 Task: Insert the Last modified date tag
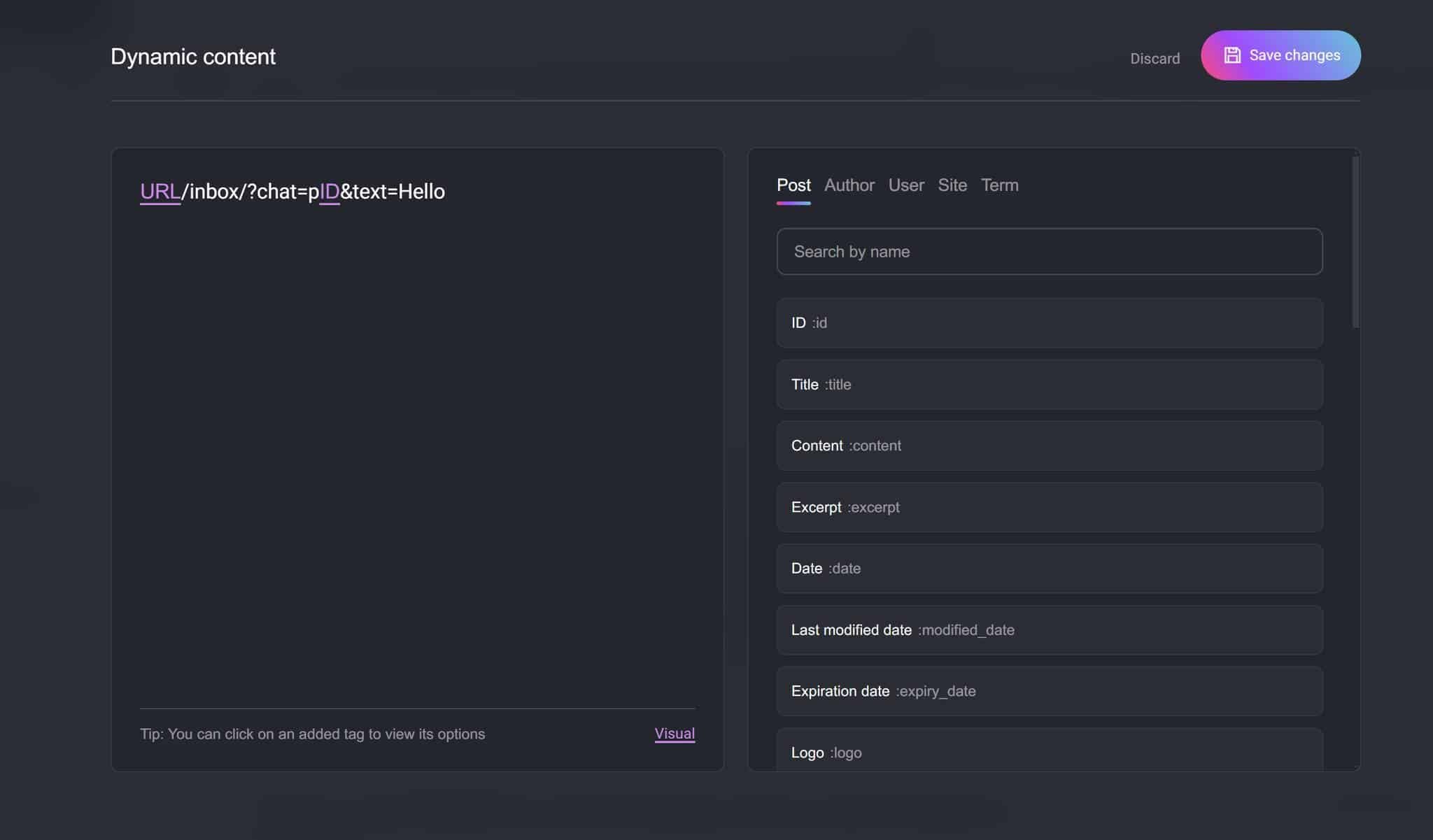[x=1049, y=629]
